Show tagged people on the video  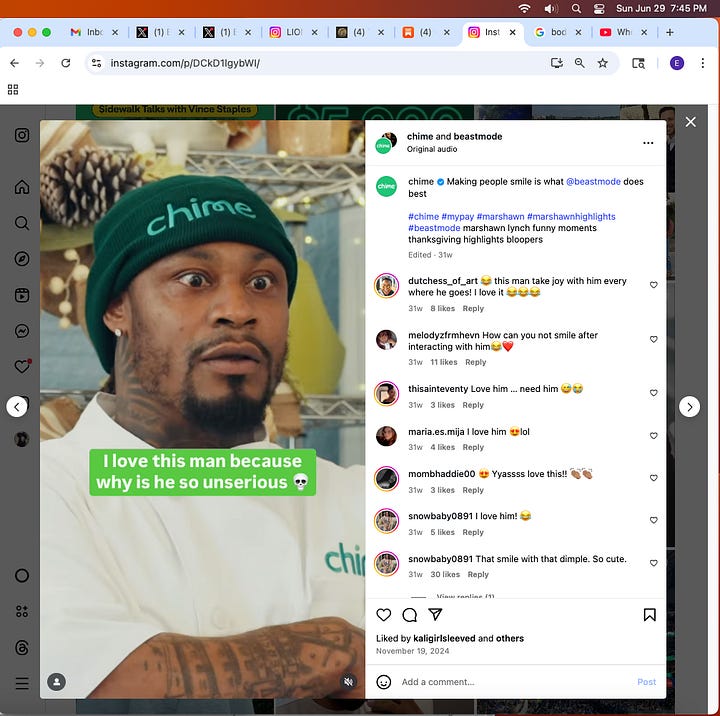[56, 682]
